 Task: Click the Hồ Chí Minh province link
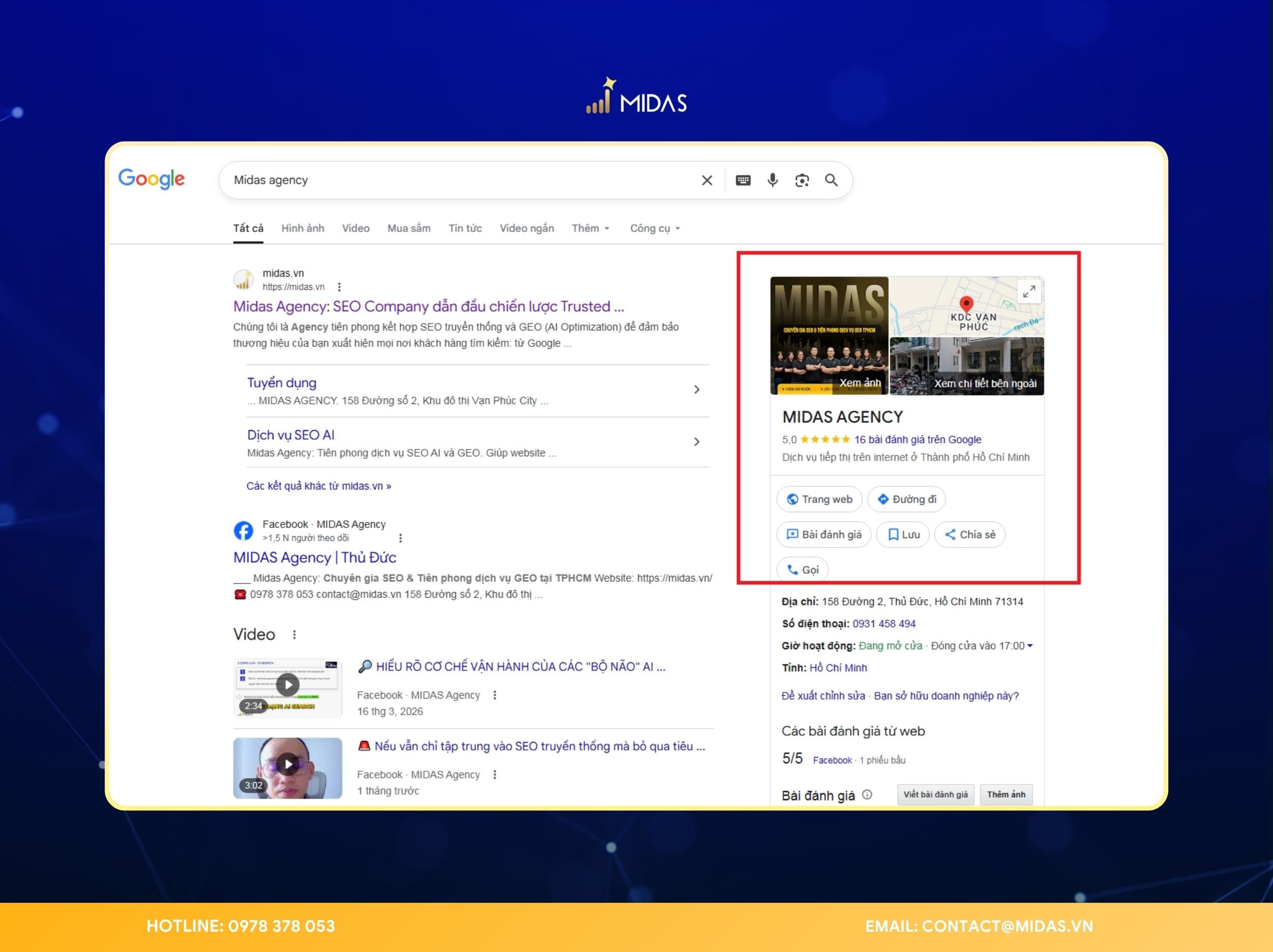(x=838, y=668)
